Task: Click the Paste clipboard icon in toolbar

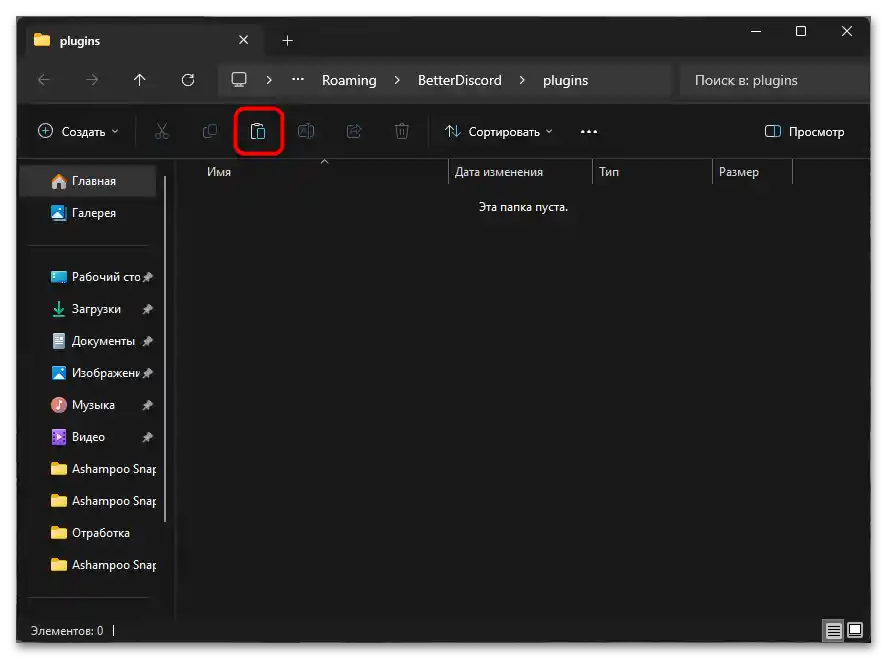Action: [x=258, y=131]
